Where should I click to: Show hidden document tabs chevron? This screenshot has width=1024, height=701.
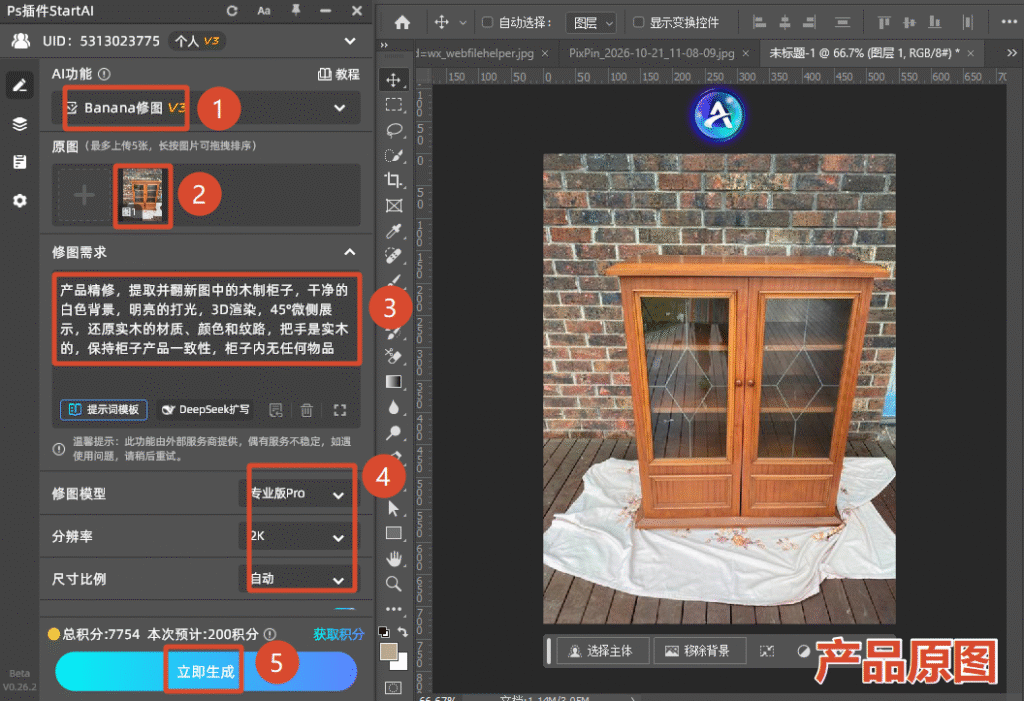1011,53
